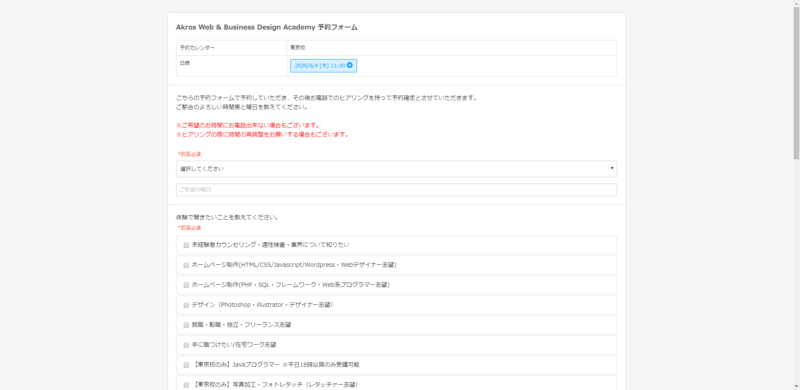Click the vertical scrollbar thumb
The width and height of the screenshot is (800, 390).
pyautogui.click(x=796, y=84)
